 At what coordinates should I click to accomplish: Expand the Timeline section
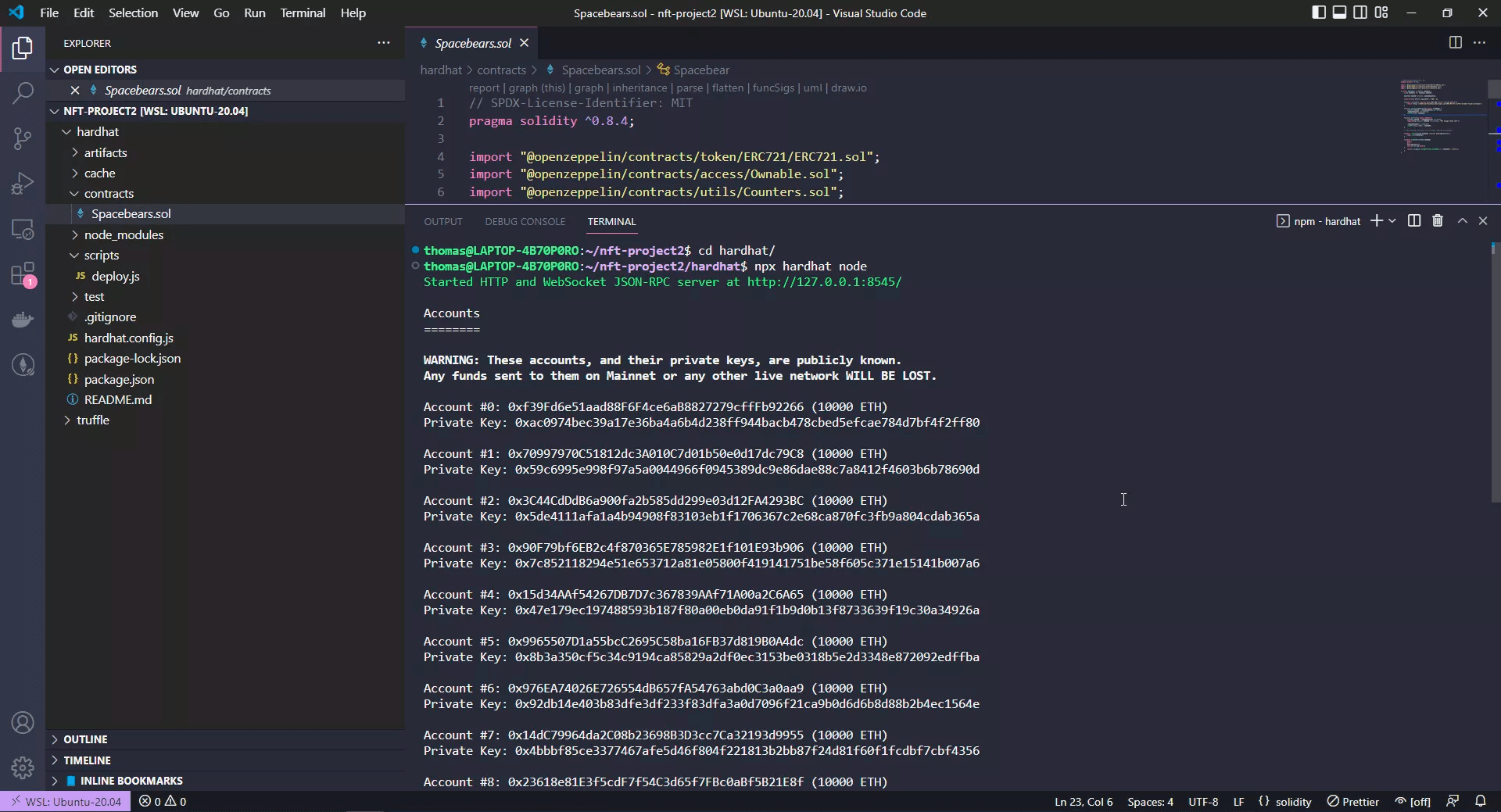pos(54,760)
